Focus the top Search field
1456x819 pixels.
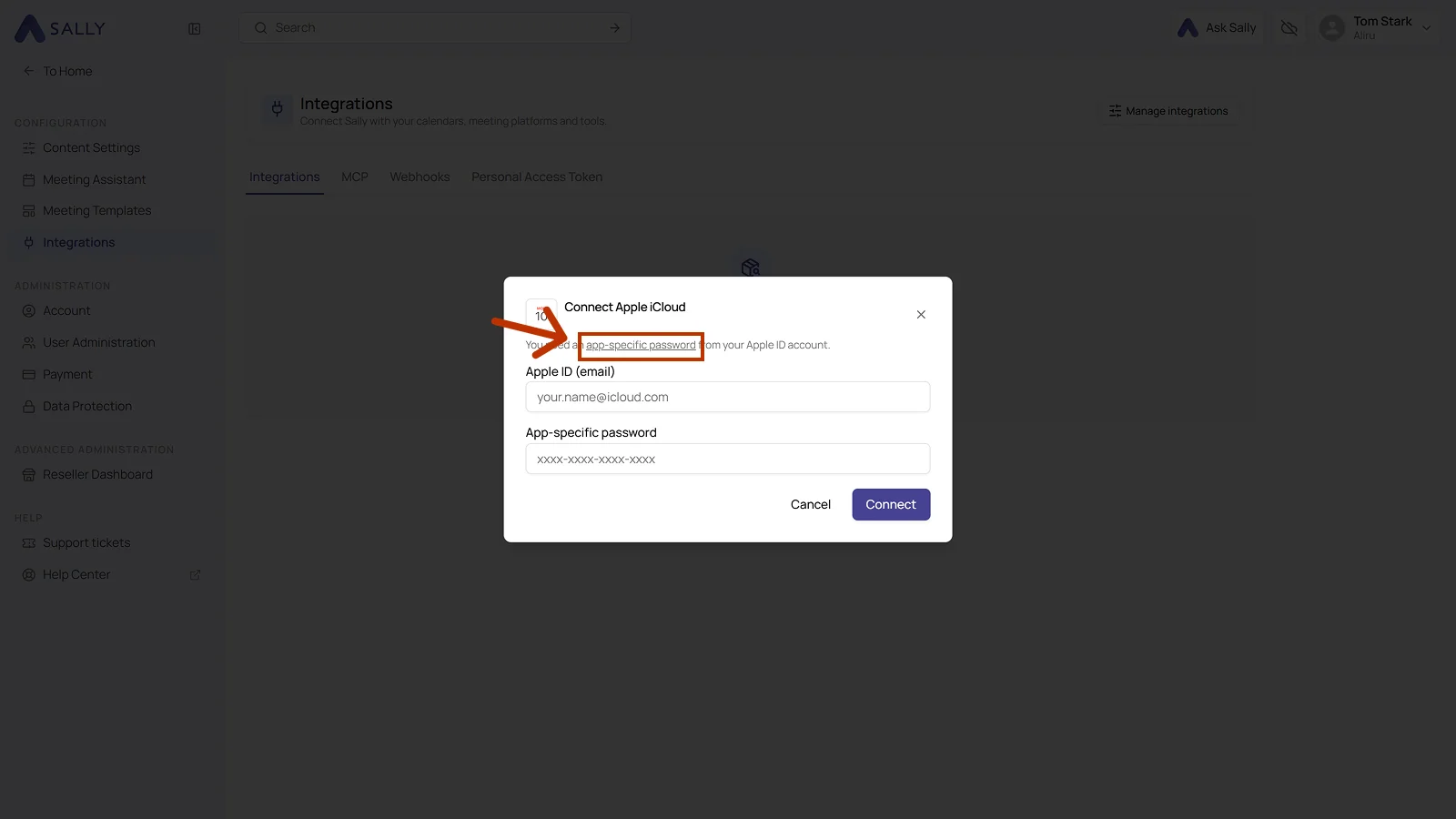(435, 28)
